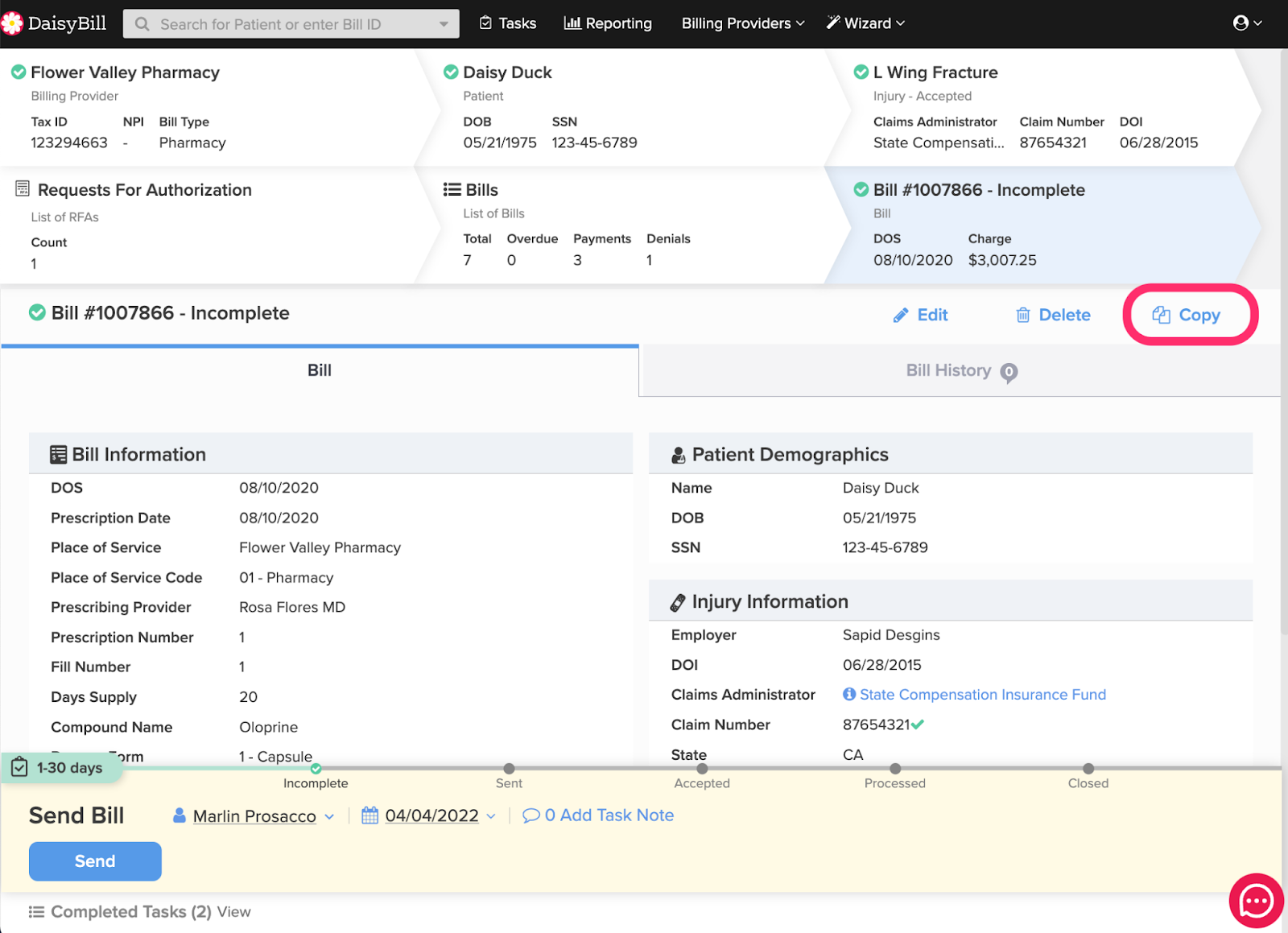Open the Tasks page

pos(508,23)
